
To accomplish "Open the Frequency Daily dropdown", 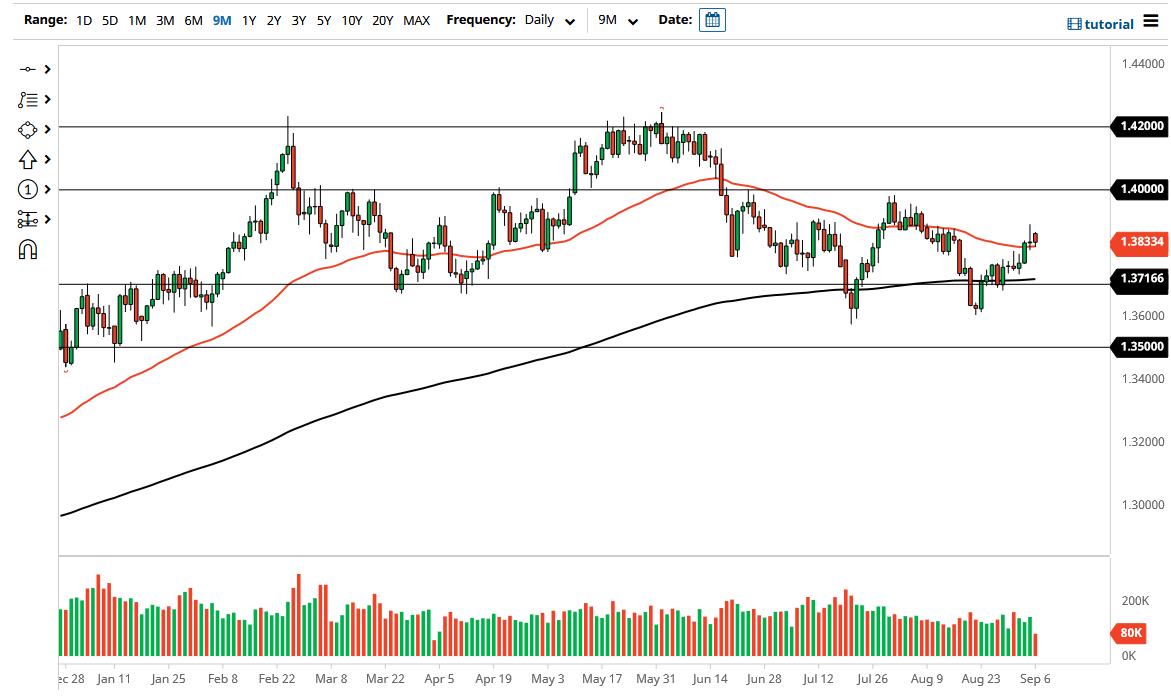I will (548, 20).
